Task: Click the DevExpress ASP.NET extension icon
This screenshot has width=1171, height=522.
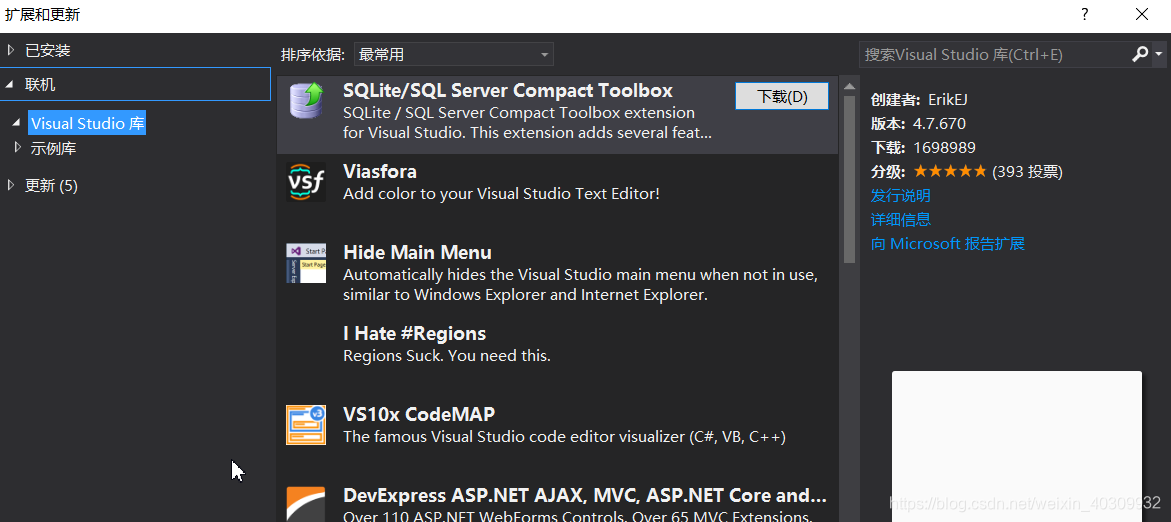Action: coord(306,504)
